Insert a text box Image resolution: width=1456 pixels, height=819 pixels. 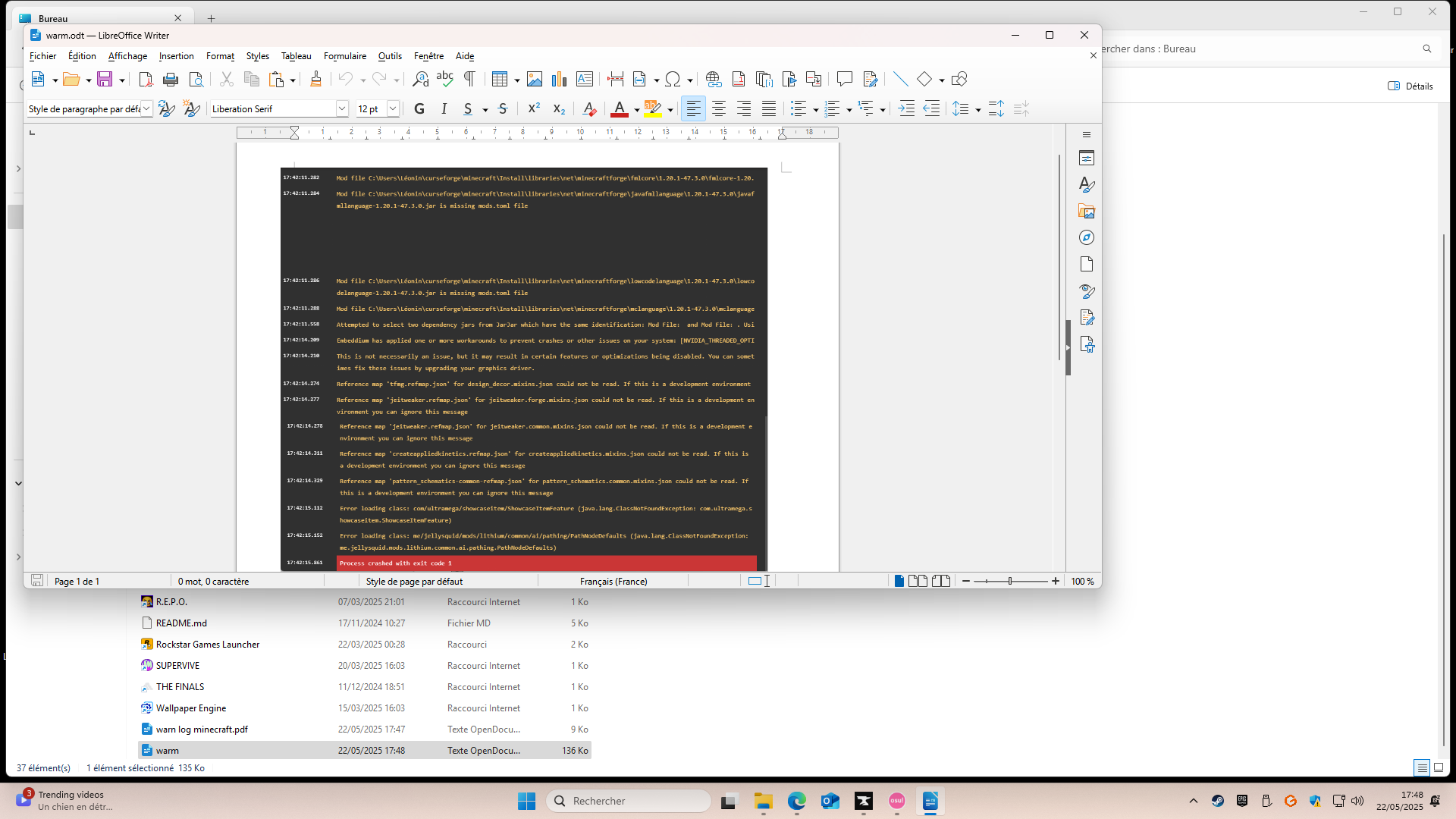click(585, 79)
